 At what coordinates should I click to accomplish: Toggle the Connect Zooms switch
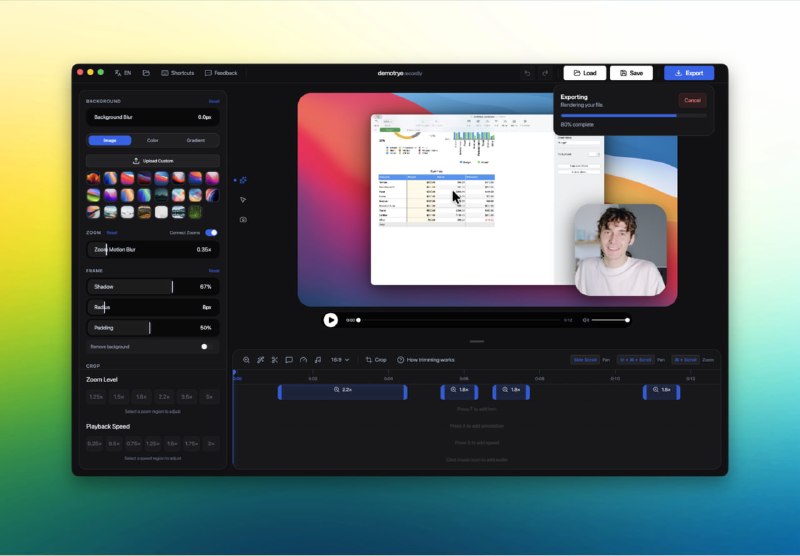211,232
